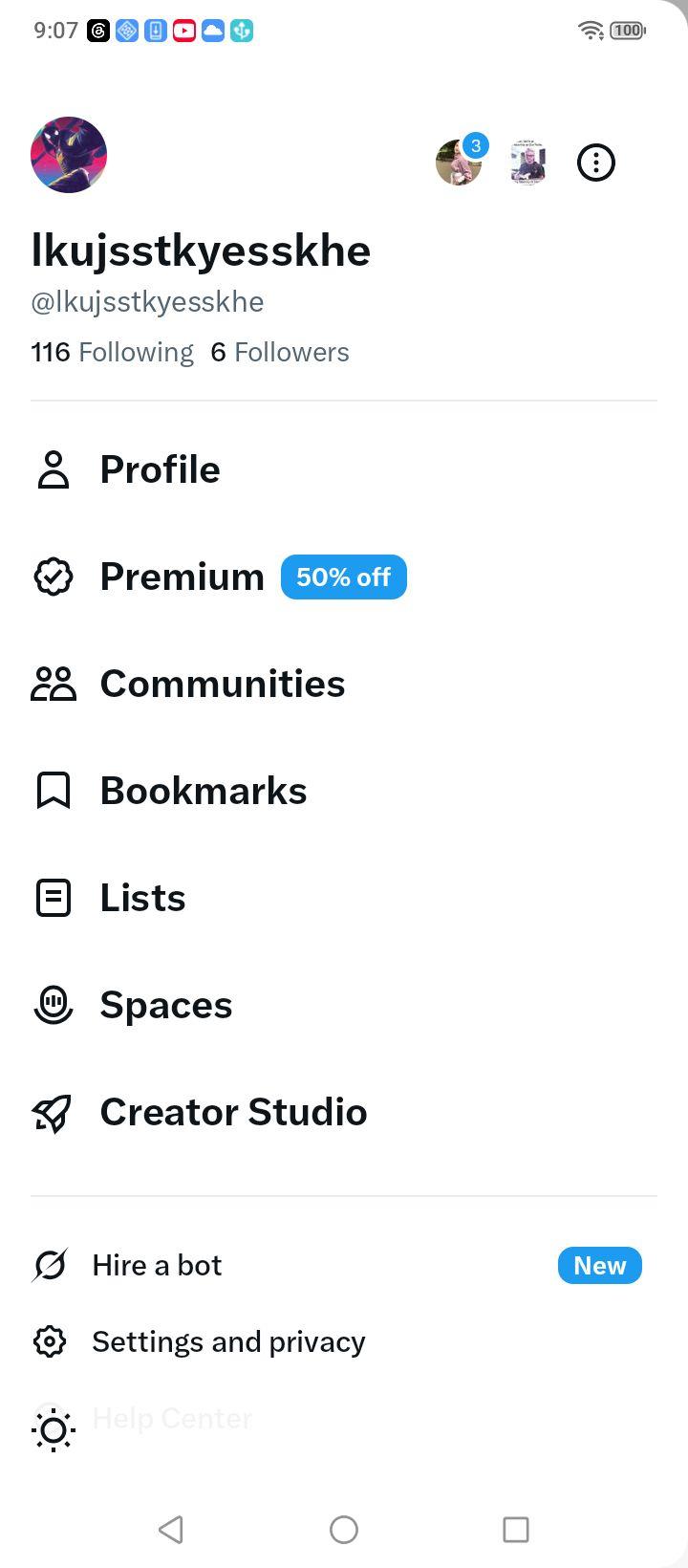
Task: Tap the Profile person icon
Action: coord(54,469)
